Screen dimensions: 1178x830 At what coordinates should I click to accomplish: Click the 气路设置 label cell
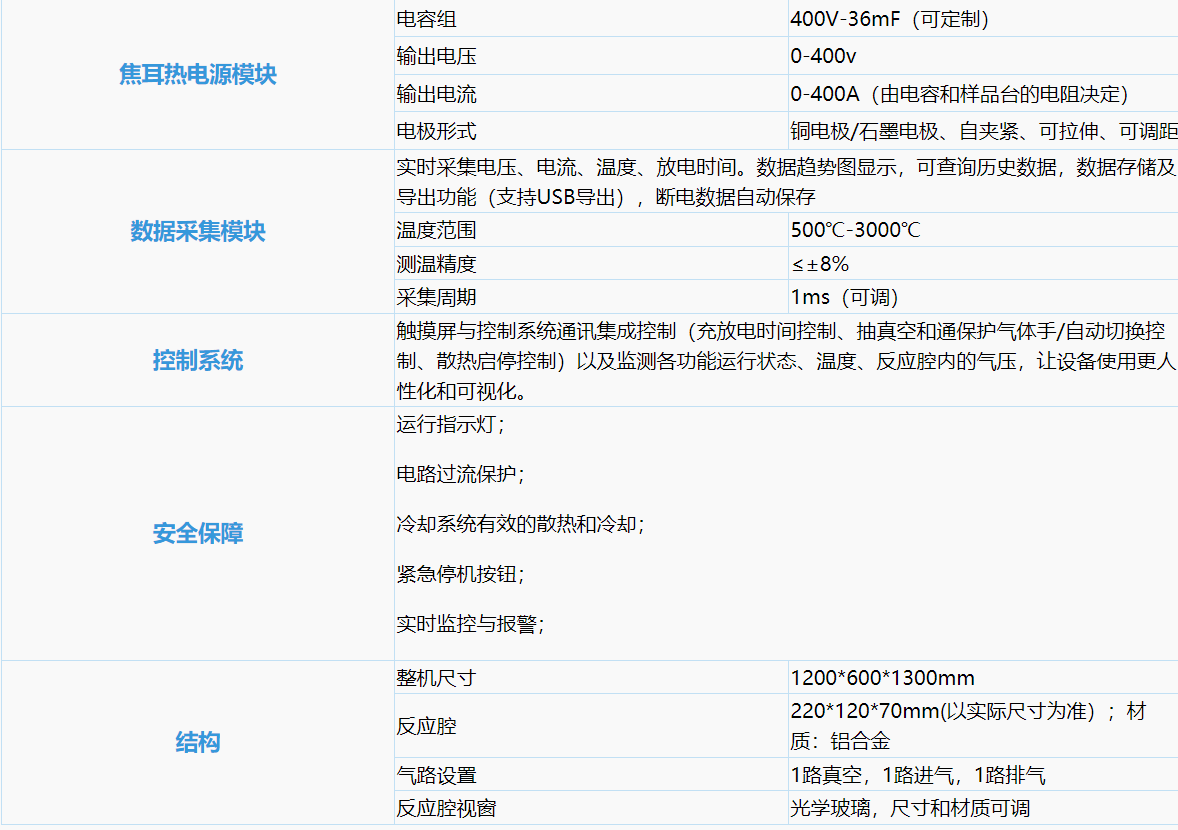tap(437, 776)
